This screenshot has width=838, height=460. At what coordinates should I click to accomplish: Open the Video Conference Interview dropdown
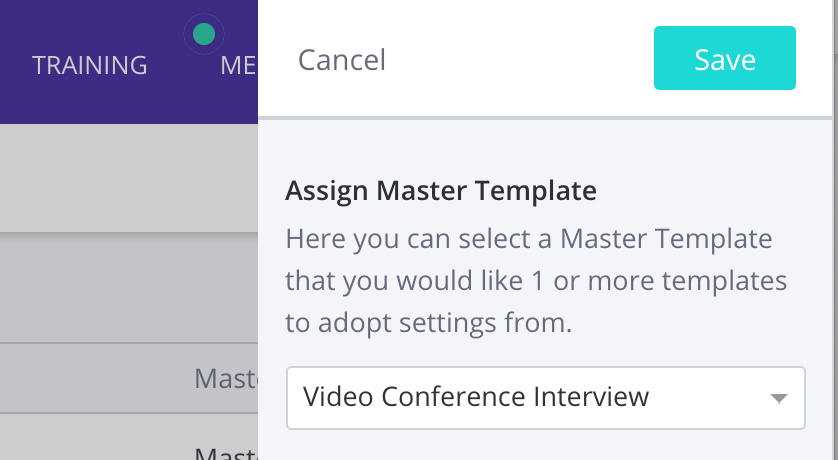tap(545, 398)
